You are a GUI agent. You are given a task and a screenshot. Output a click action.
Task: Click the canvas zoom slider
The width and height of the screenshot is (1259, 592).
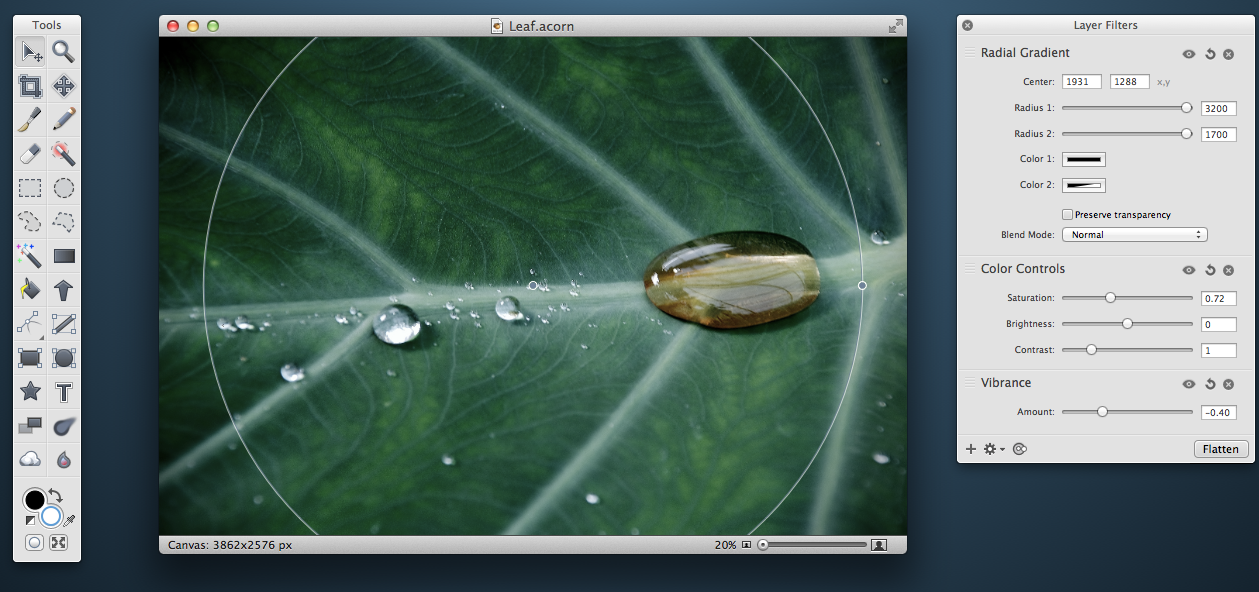pos(812,545)
